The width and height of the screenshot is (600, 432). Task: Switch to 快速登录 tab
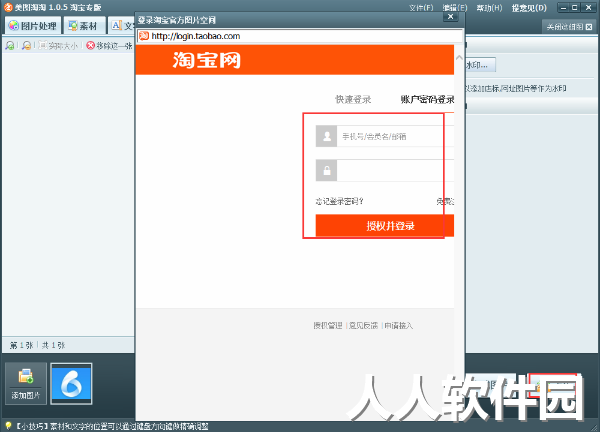pos(353,99)
